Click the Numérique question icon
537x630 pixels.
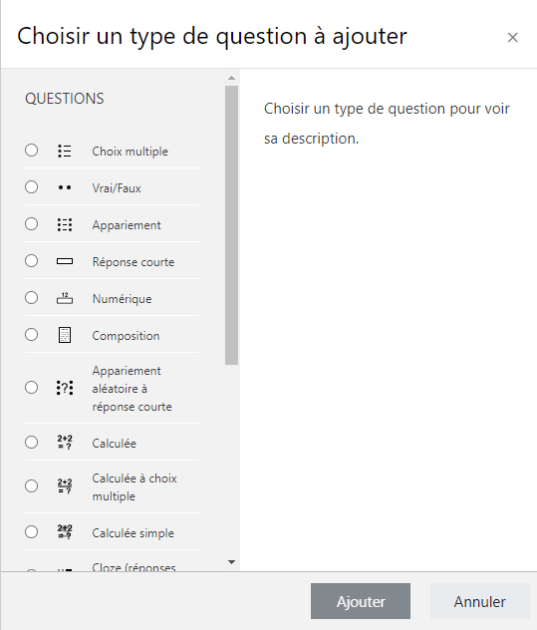coord(65,298)
